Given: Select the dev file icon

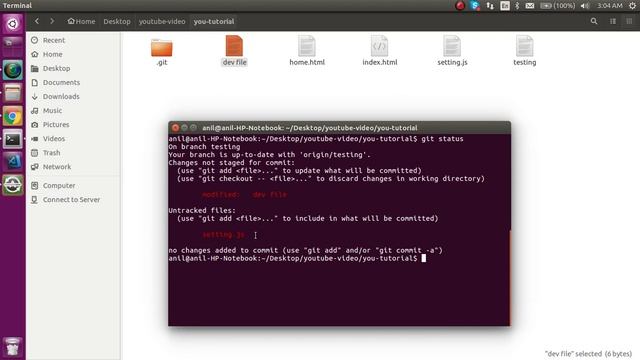Looking at the screenshot, I should (234, 46).
